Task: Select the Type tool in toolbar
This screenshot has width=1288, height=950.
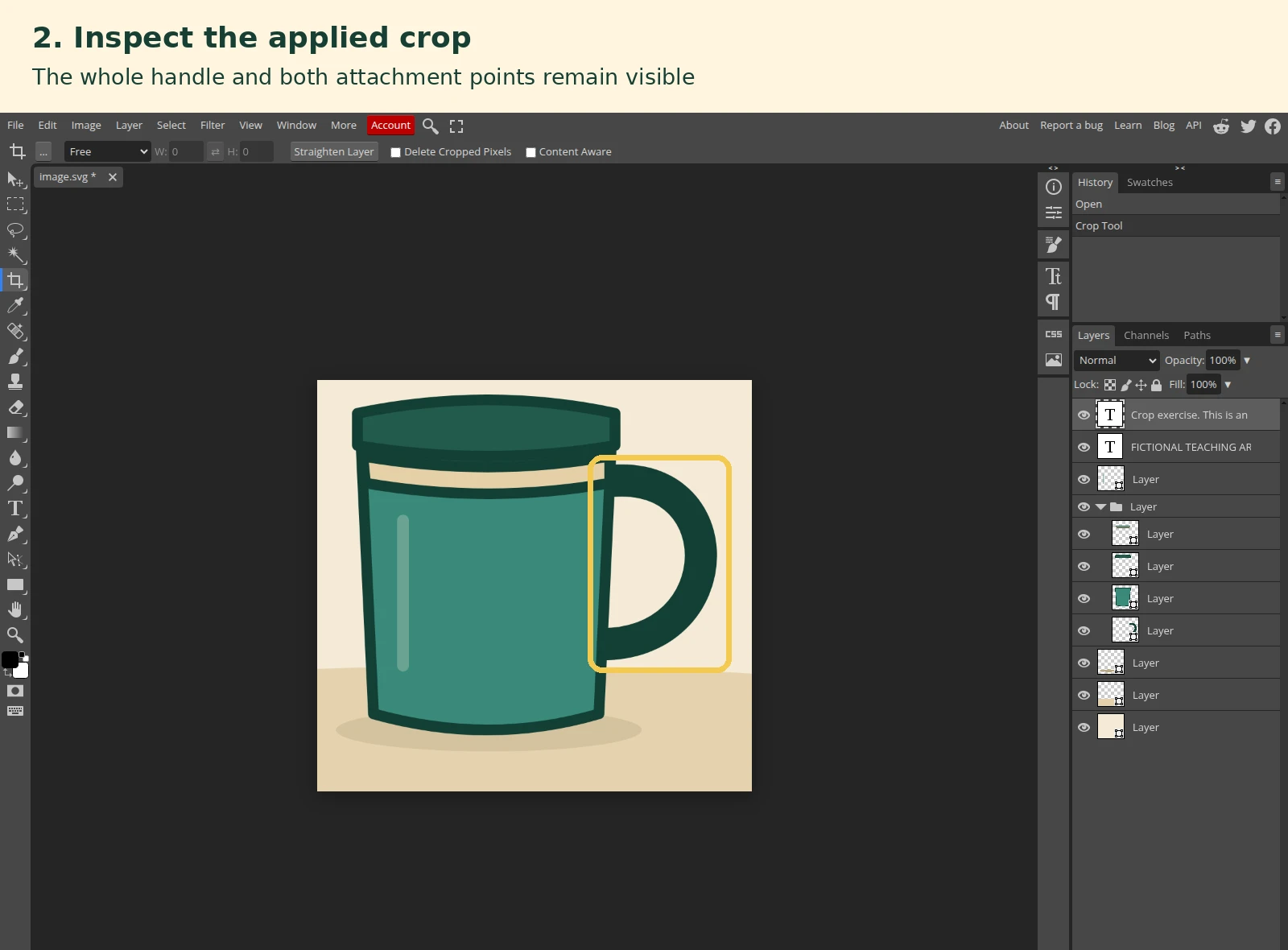Action: point(15,509)
